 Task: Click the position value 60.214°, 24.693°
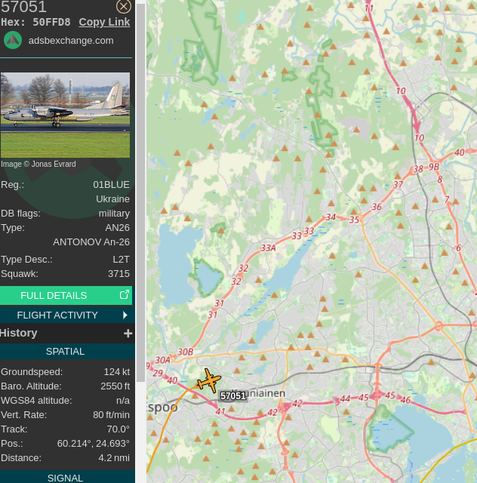pyautogui.click(x=93, y=443)
